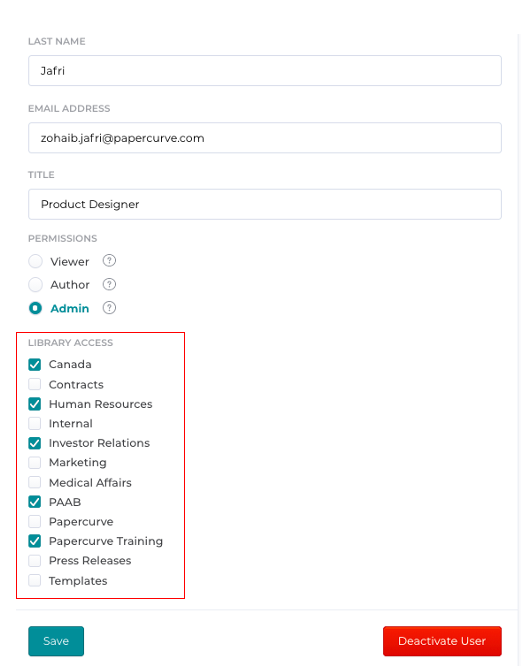Tick the Press Releases checkbox
This screenshot has height=666, width=521.
[35, 561]
